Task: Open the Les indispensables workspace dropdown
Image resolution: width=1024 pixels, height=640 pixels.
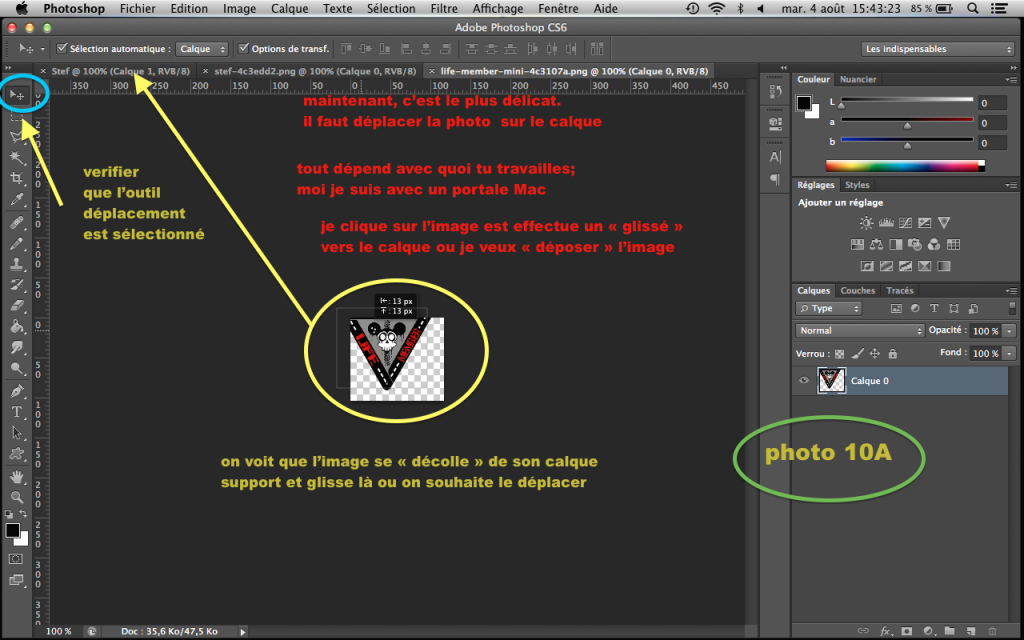Action: (x=937, y=49)
